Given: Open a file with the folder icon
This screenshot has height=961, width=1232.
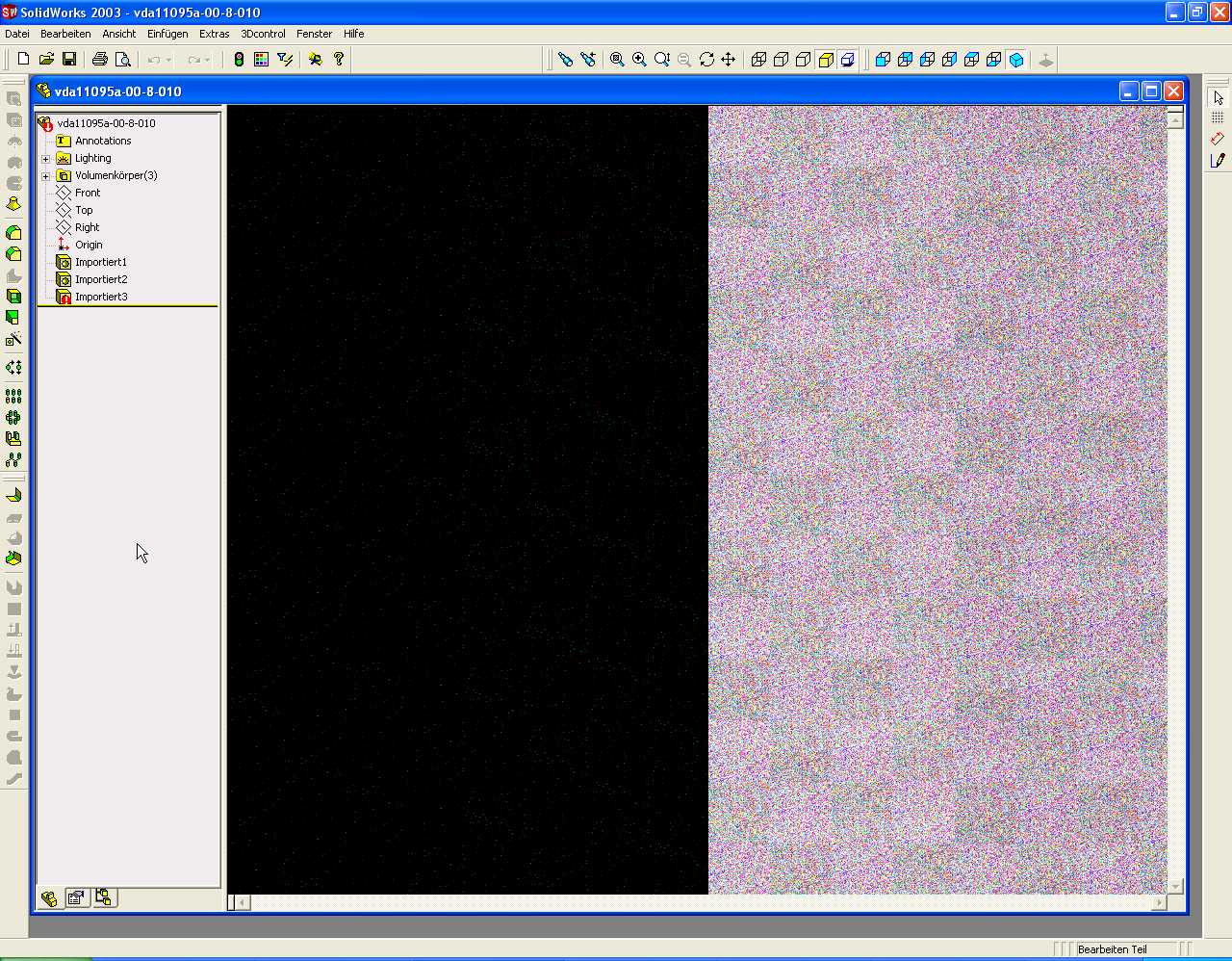Looking at the screenshot, I should click(x=46, y=60).
